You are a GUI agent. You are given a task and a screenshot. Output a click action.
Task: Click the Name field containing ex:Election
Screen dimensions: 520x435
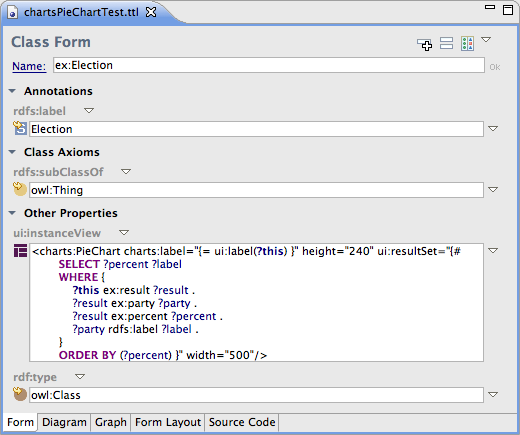tap(269, 65)
